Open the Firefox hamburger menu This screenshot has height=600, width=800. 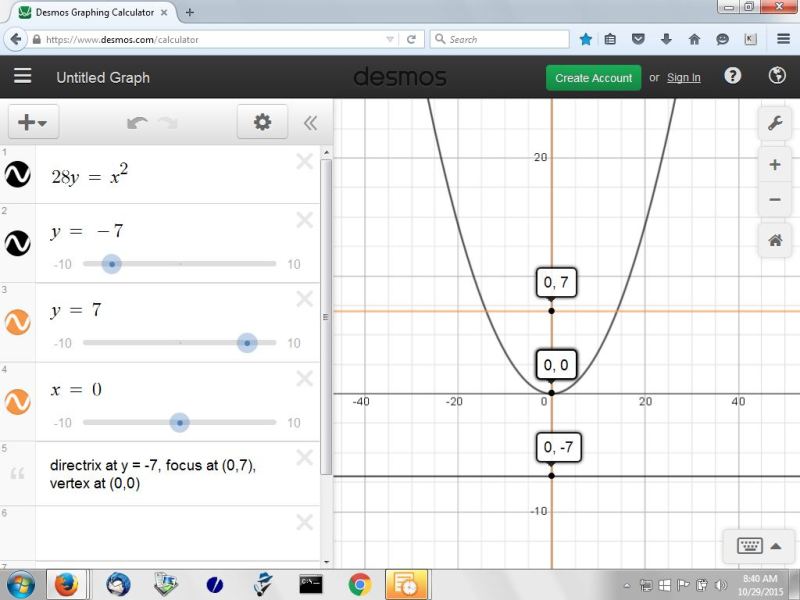click(784, 39)
